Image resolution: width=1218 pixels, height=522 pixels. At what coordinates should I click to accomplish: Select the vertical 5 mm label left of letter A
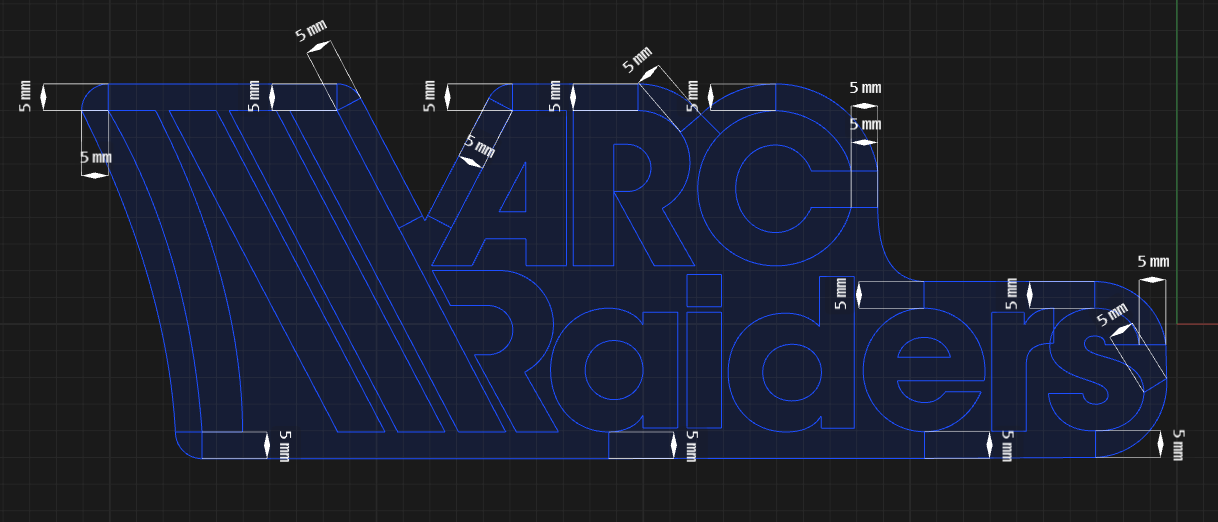tap(430, 96)
